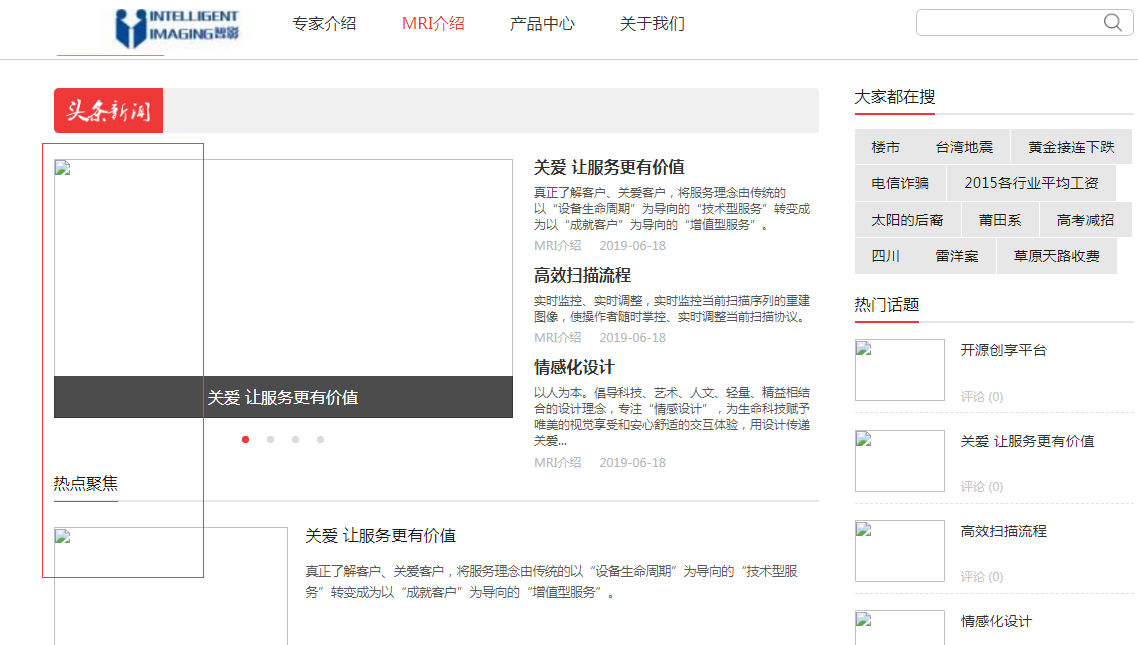
Task: Select the first red carousel dot
Action: (246, 439)
